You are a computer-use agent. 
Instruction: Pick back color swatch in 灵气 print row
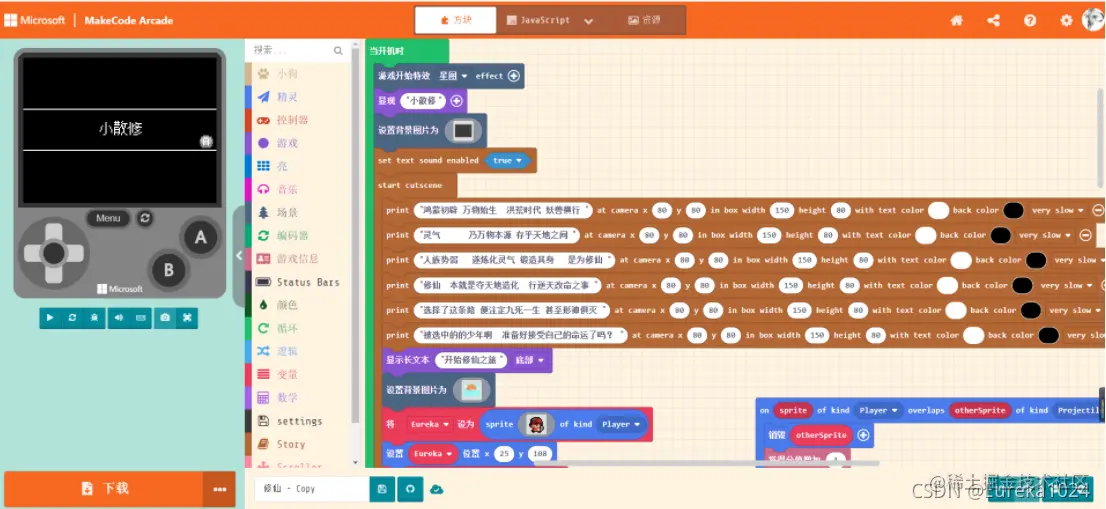pos(1000,235)
